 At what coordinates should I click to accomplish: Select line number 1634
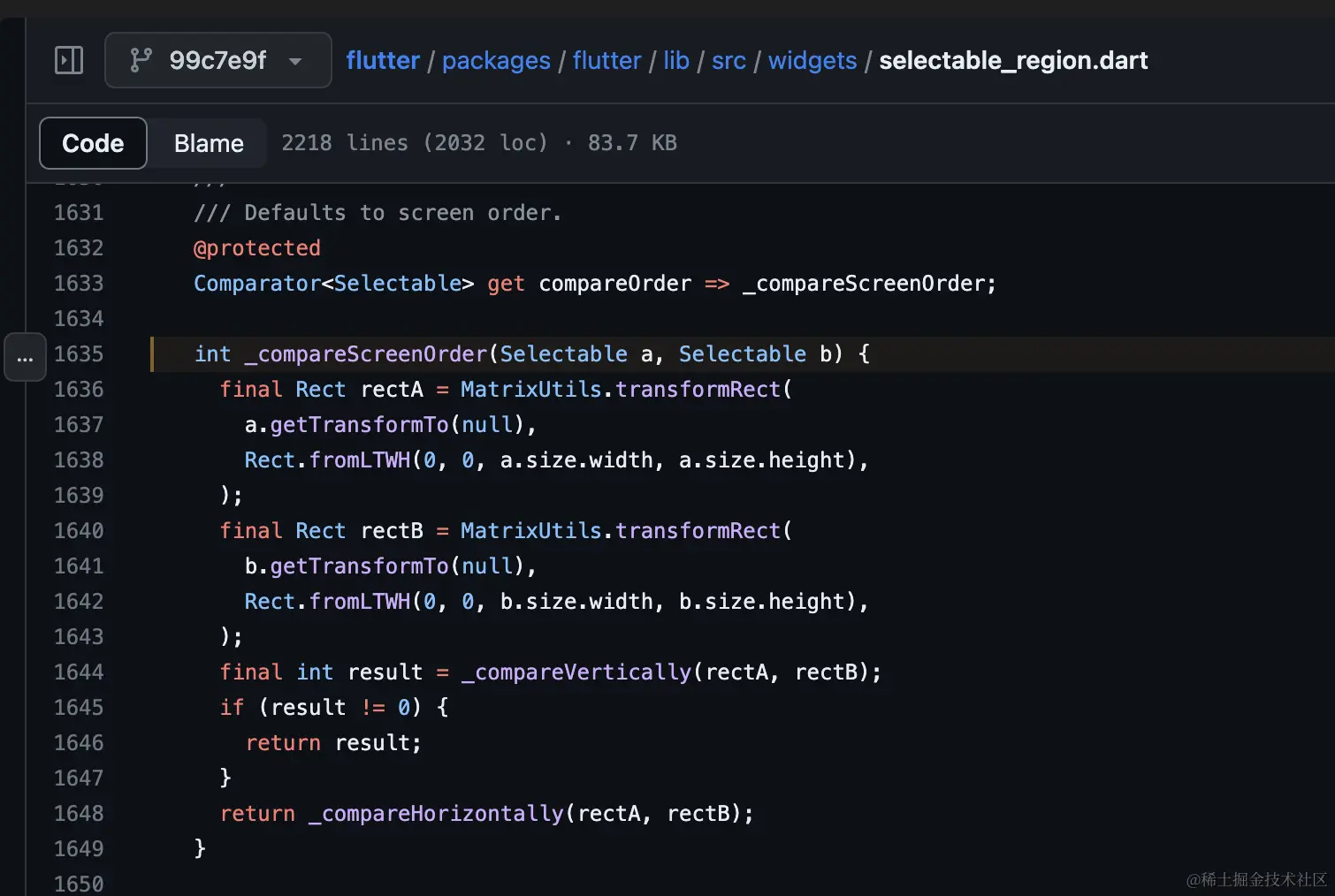79,319
